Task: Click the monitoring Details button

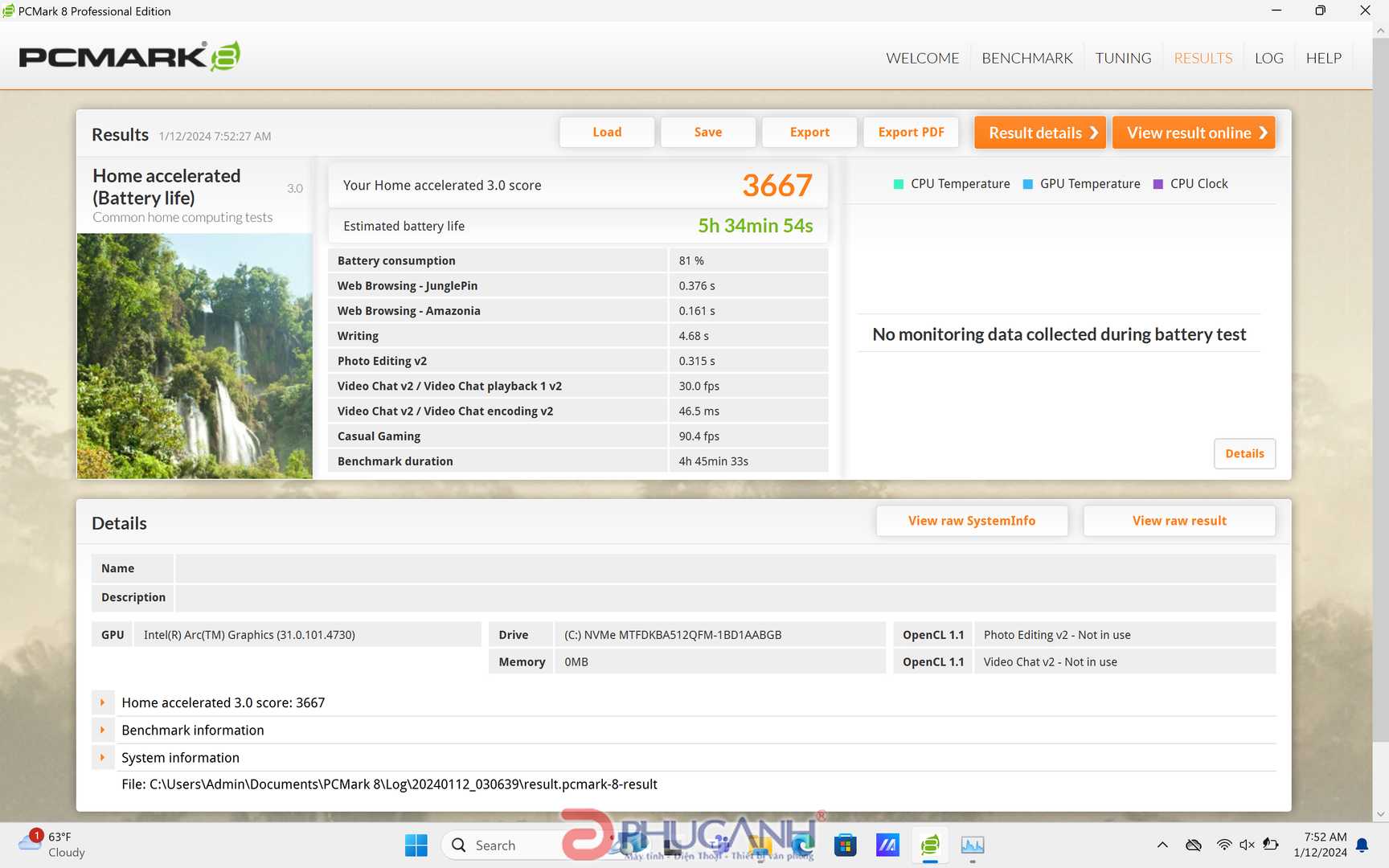Action: pos(1244,453)
